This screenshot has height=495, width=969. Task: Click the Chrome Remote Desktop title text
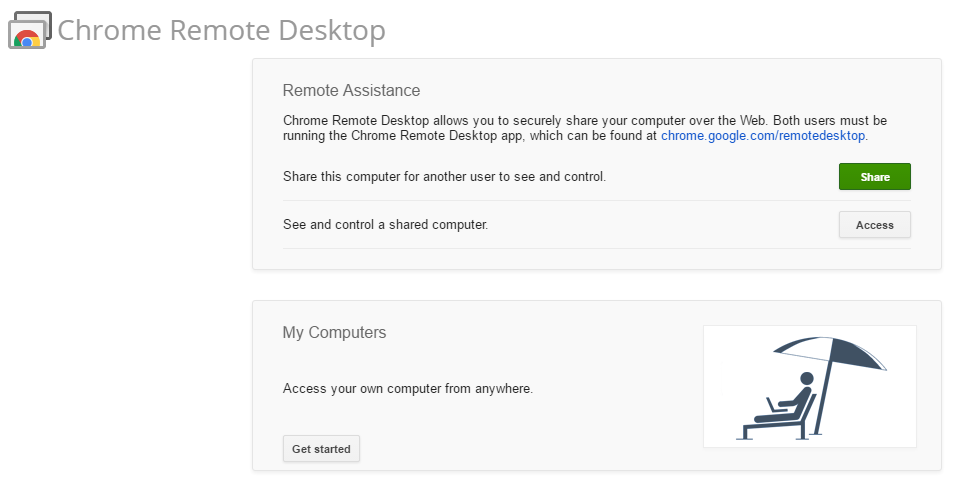[222, 30]
